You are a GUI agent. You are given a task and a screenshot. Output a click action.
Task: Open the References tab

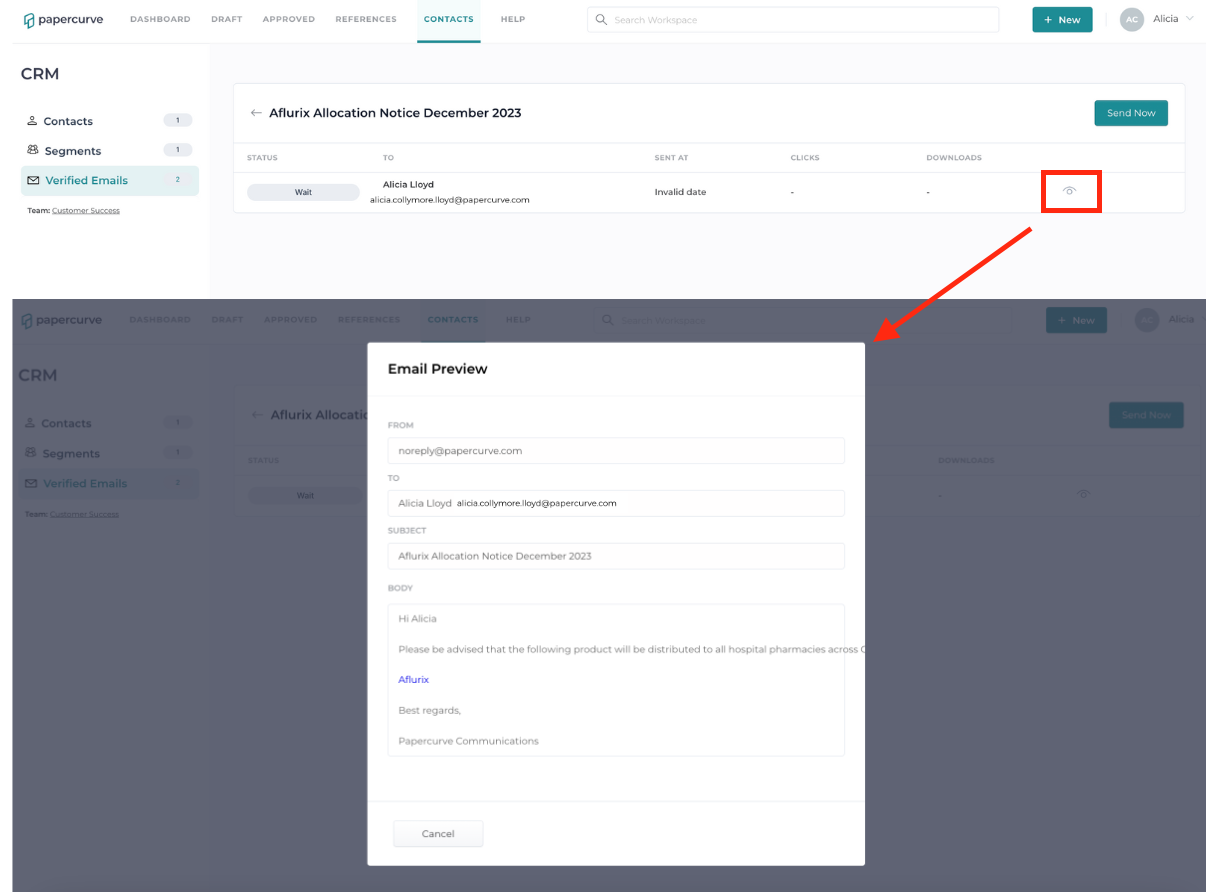pos(366,20)
